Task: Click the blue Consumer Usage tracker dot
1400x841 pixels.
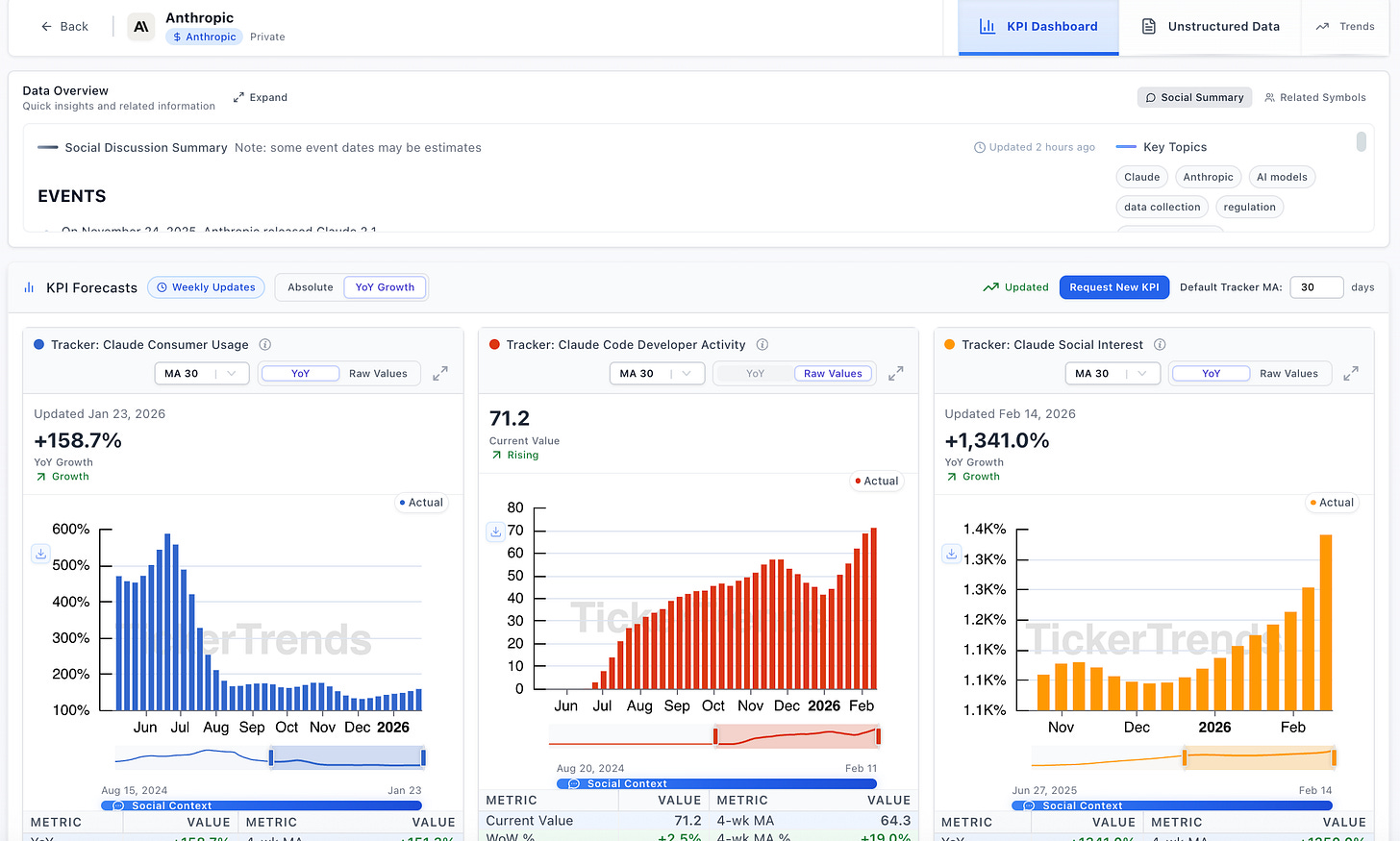Action: pyautogui.click(x=39, y=344)
